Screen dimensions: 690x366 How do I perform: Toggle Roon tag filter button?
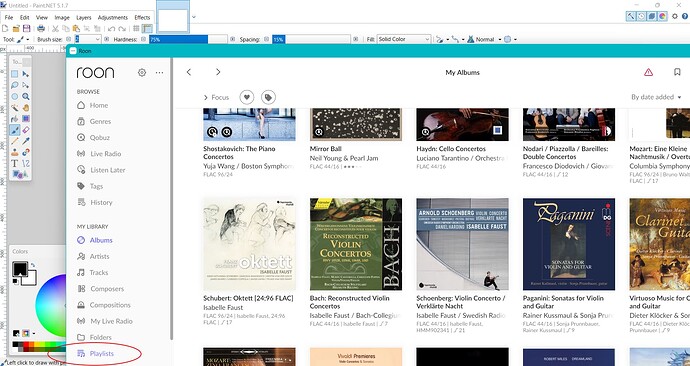tap(268, 97)
